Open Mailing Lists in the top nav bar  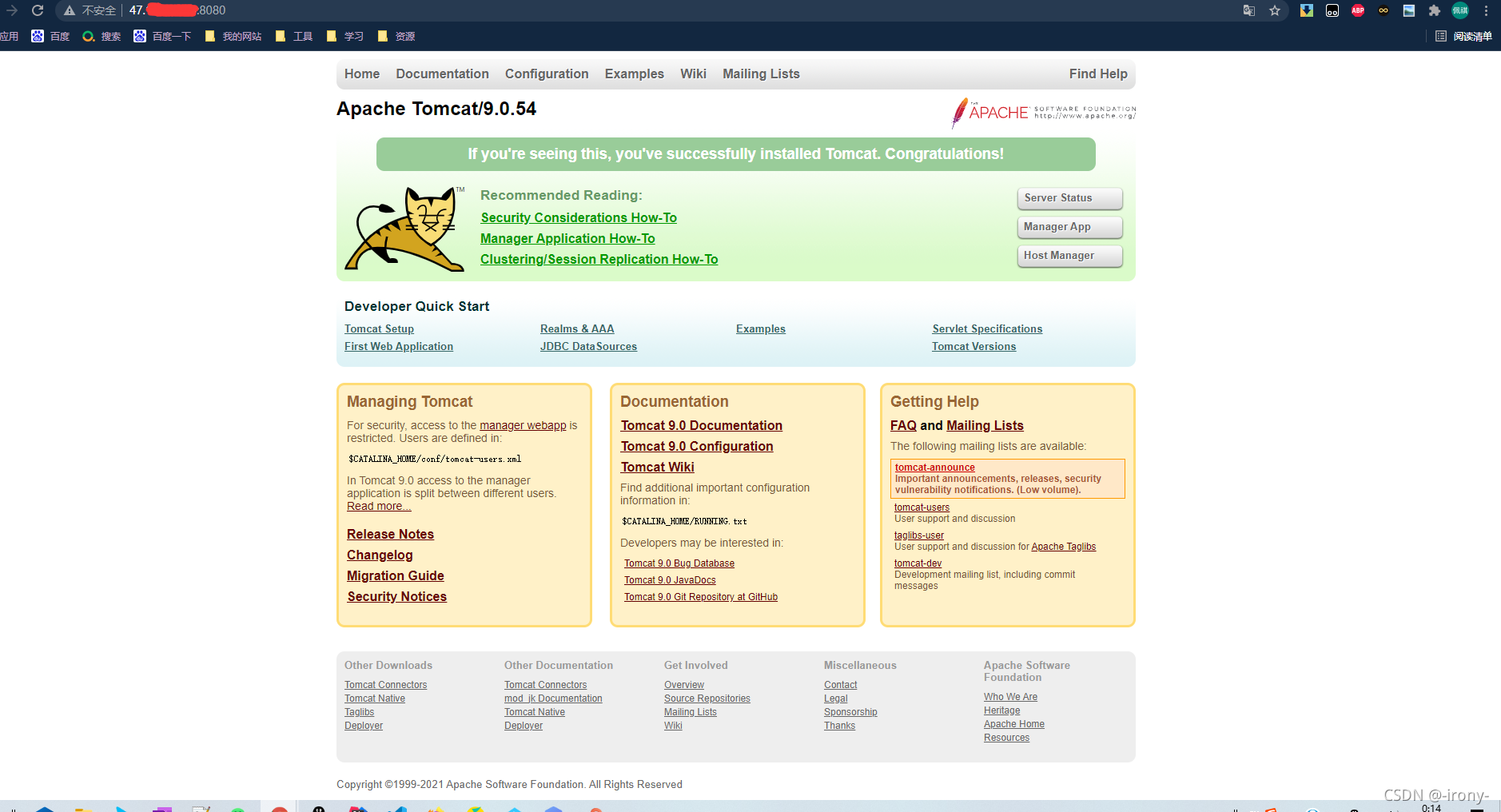[x=761, y=74]
